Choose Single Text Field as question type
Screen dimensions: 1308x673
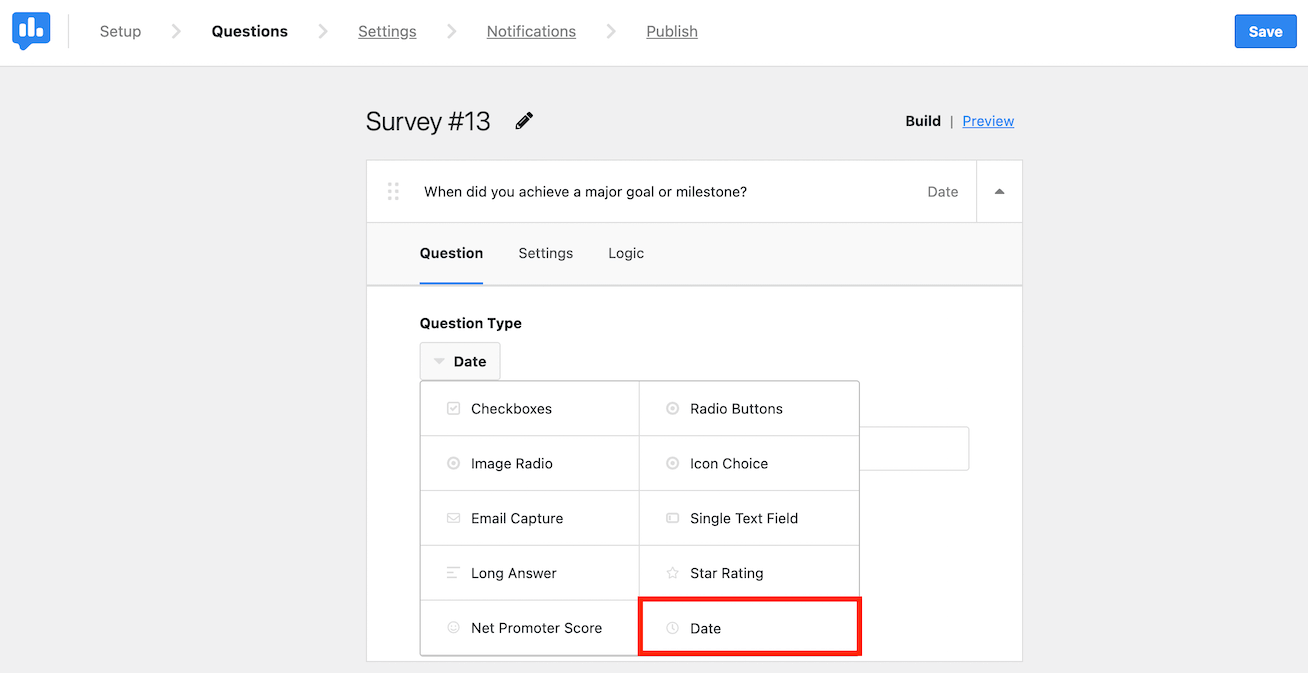tap(744, 518)
